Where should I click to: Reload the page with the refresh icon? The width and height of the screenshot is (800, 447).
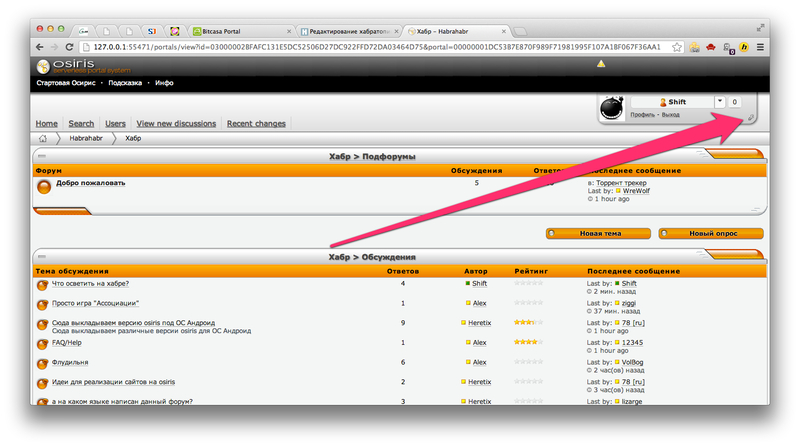tap(69, 47)
